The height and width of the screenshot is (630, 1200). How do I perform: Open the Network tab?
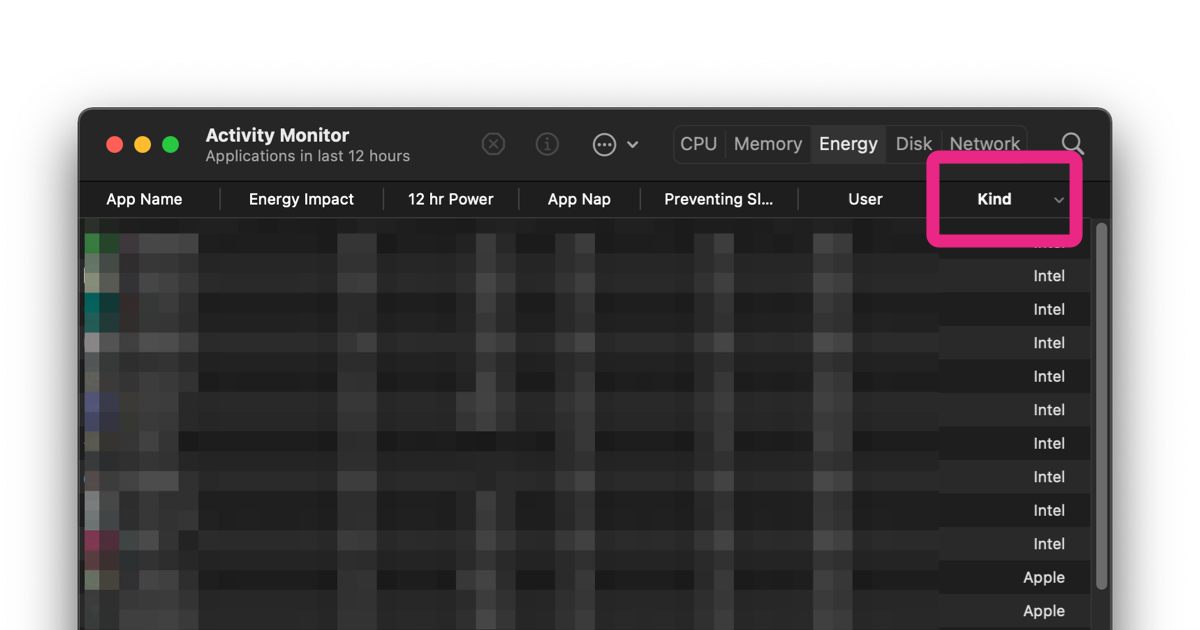click(984, 143)
